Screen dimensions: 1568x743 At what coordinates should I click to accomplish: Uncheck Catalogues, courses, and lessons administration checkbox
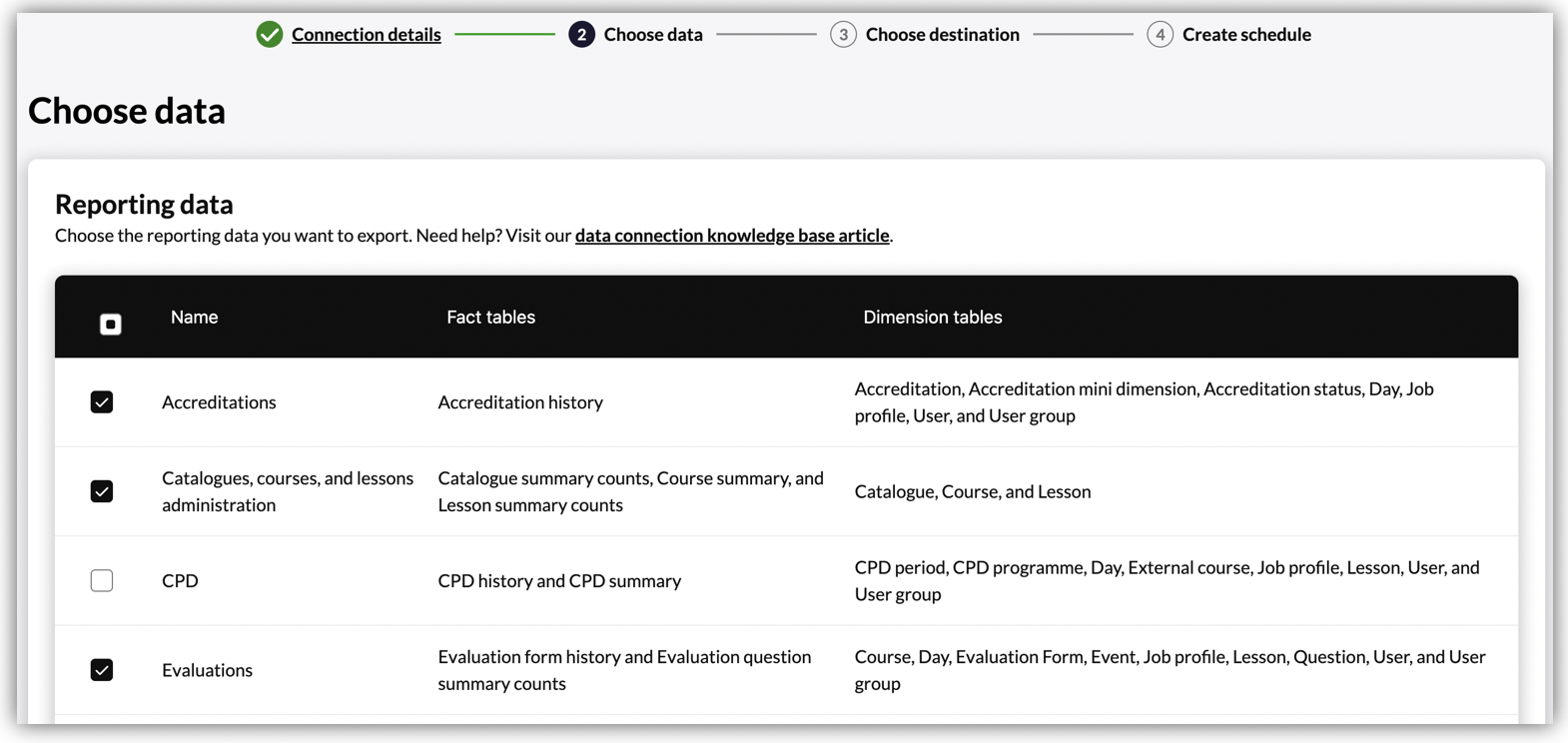click(102, 491)
